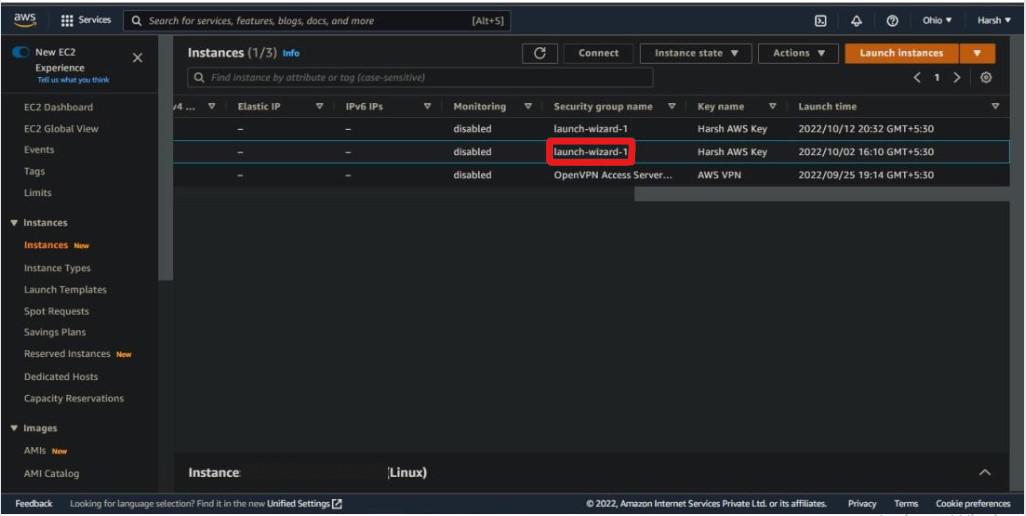Sort by Monitoring column arrow
The image size is (1026, 516).
(x=528, y=106)
